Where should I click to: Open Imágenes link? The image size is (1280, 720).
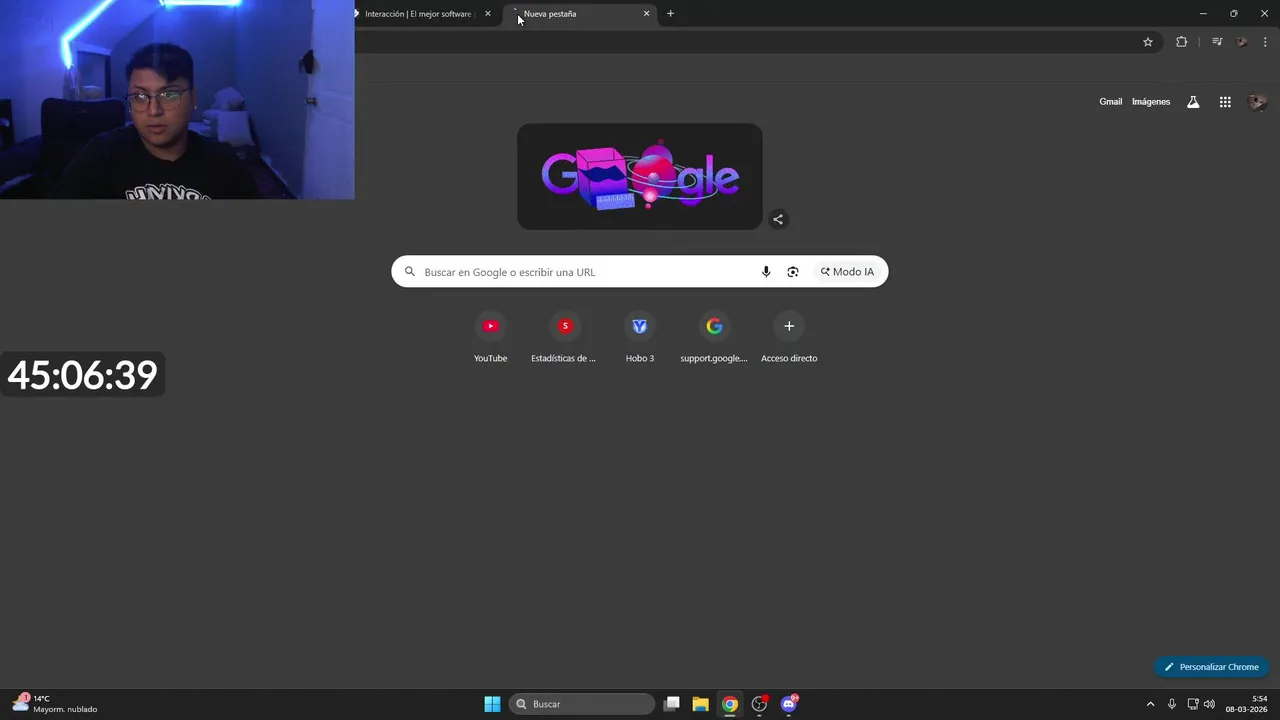click(x=1151, y=102)
